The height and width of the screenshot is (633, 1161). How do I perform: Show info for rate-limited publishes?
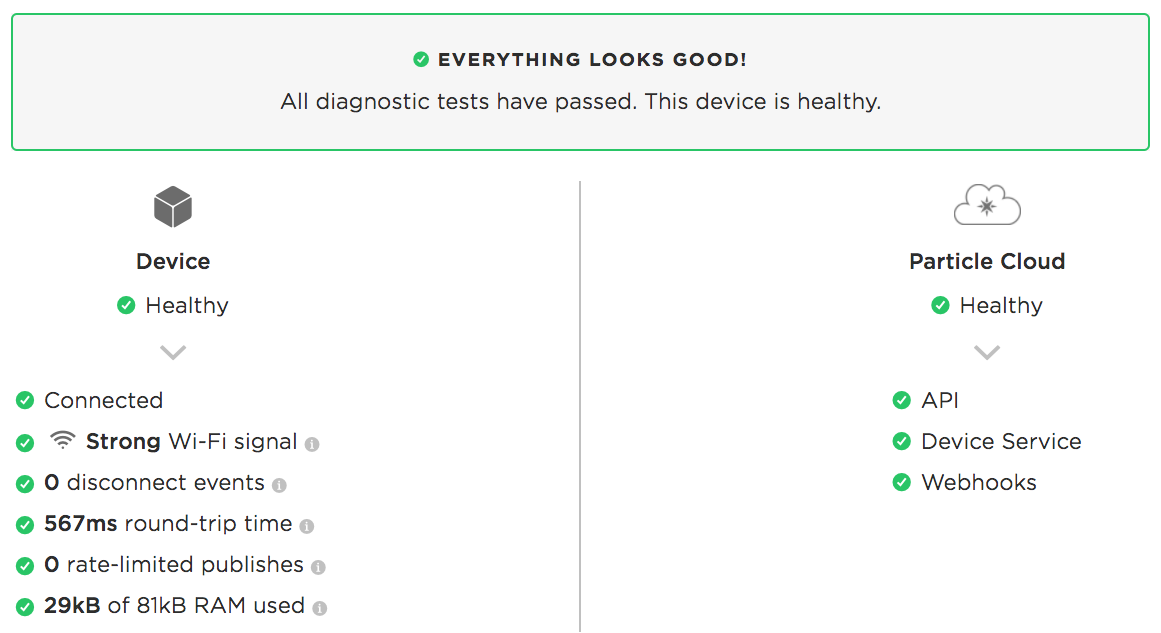tap(318, 567)
